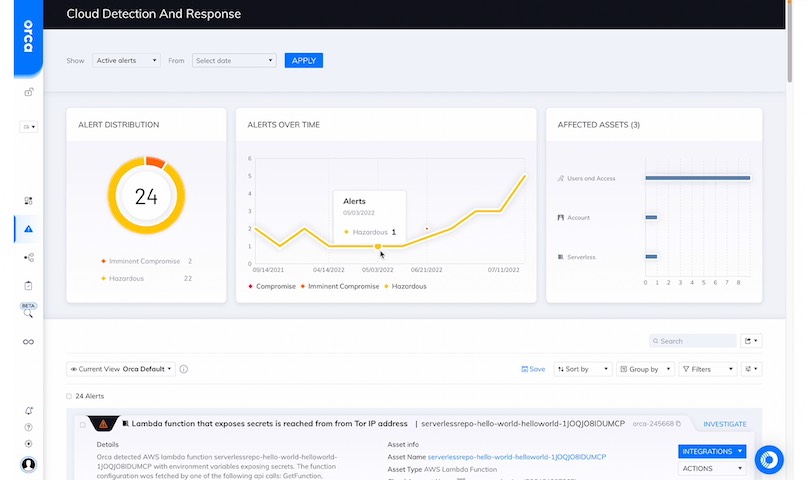This screenshot has height=480, width=808.
Task: Open the help question mark icon
Action: click(28, 427)
